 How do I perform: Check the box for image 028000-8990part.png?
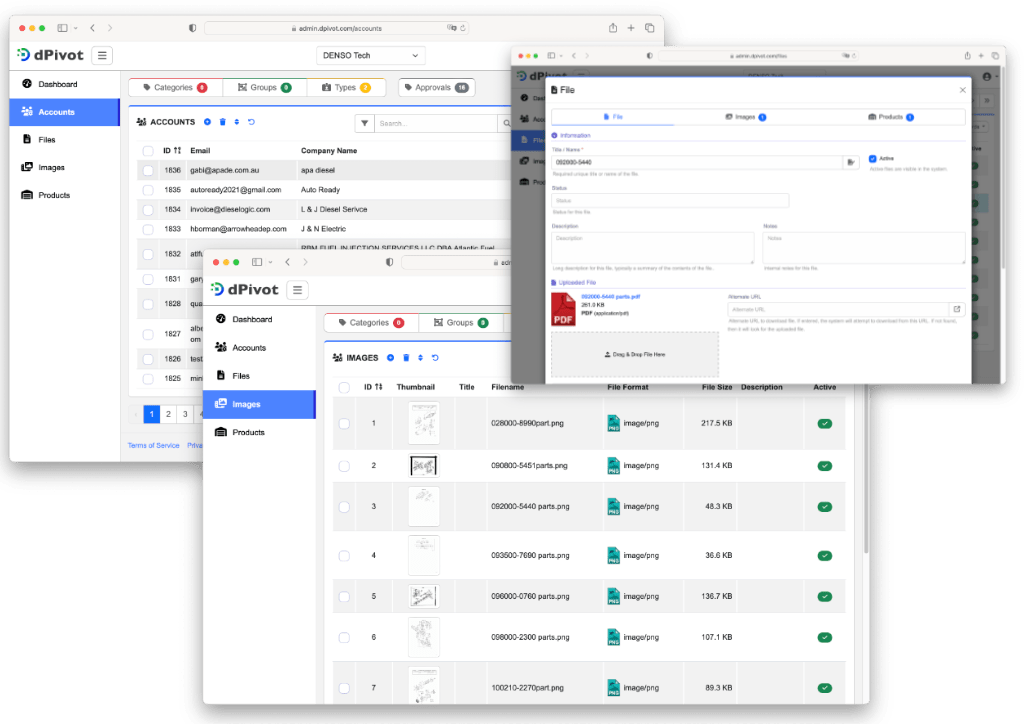tap(344, 424)
